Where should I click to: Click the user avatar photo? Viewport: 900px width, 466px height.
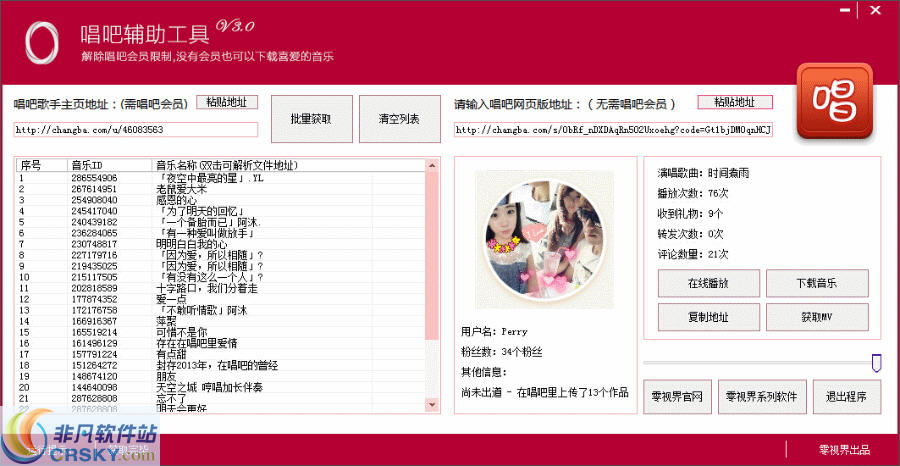(544, 240)
